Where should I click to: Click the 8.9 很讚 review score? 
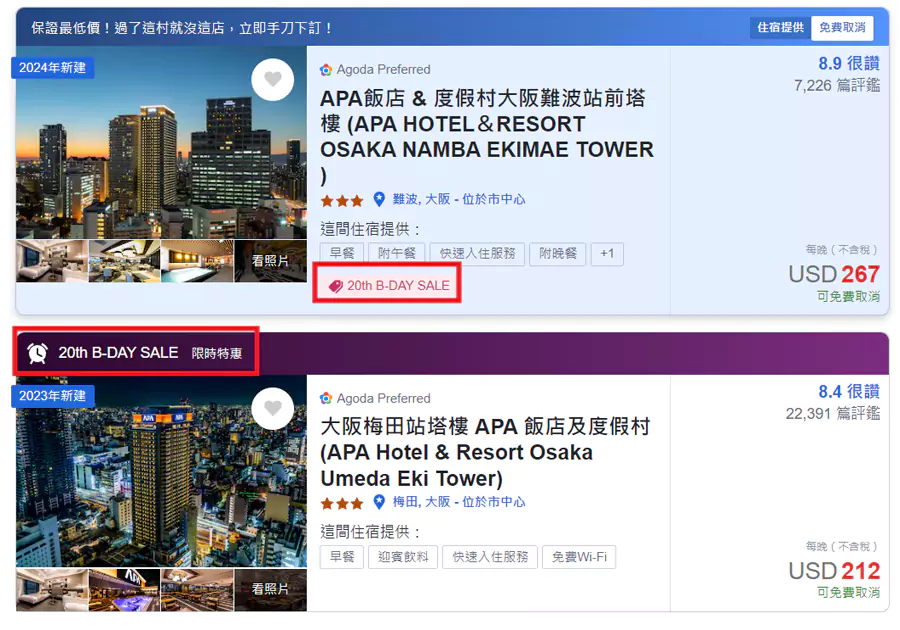click(x=849, y=63)
